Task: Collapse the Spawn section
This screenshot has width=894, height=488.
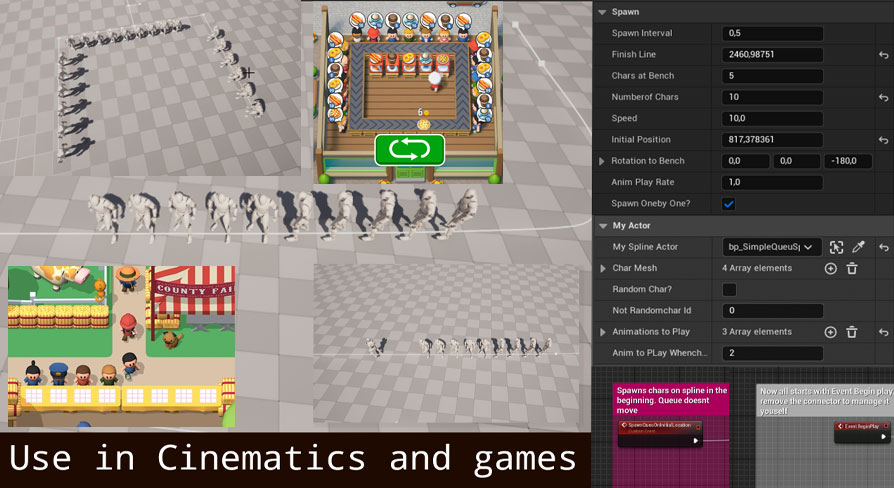Action: pos(602,12)
